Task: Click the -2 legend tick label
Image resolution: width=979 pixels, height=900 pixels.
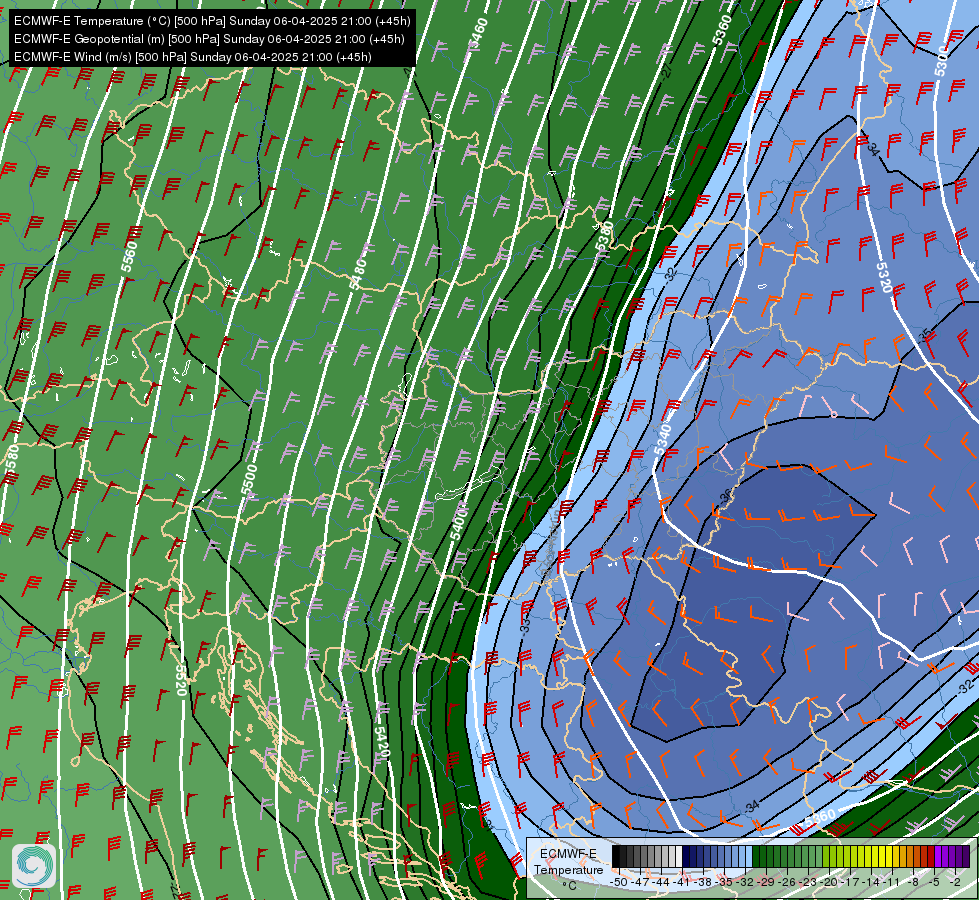Action: click(x=955, y=882)
